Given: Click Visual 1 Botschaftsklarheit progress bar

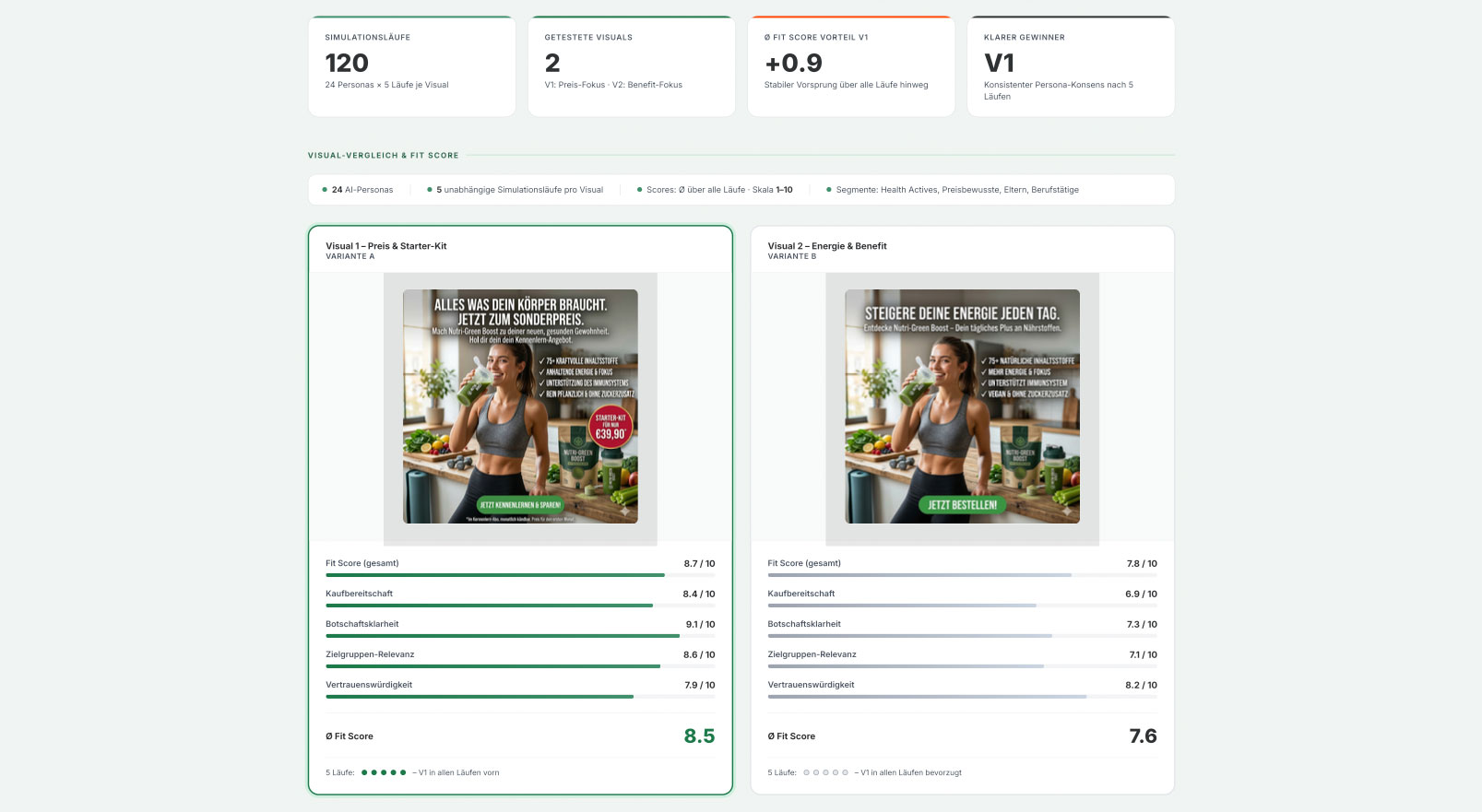Looking at the screenshot, I should click(520, 636).
